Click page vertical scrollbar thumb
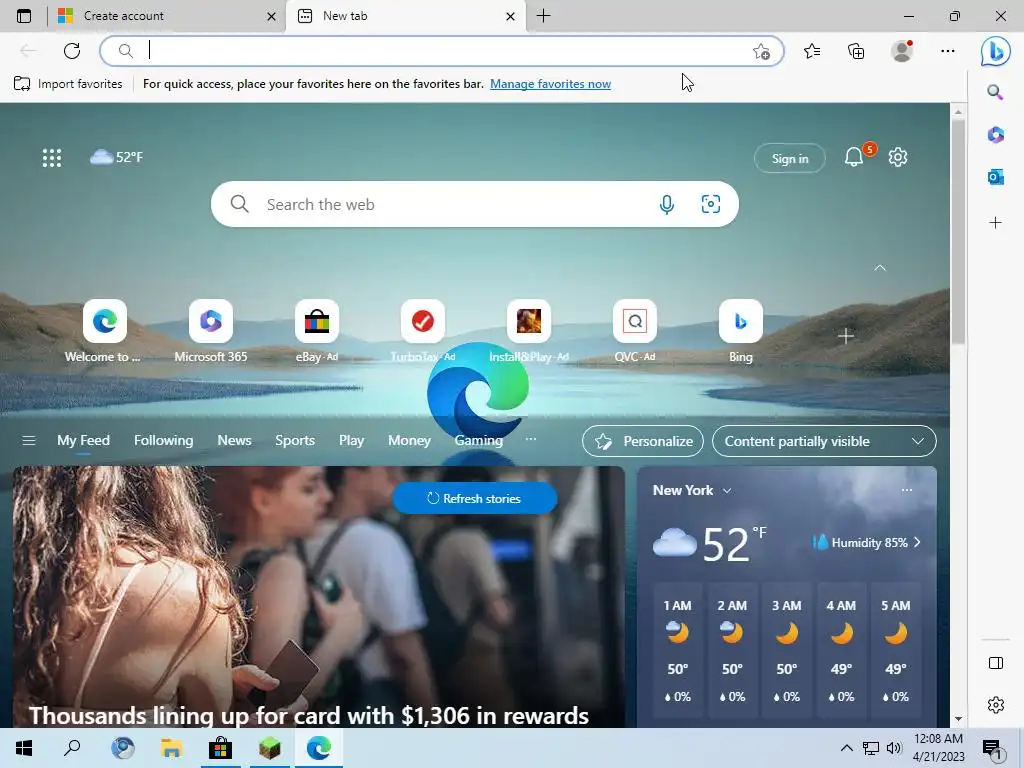The height and width of the screenshot is (768, 1024). (x=958, y=232)
